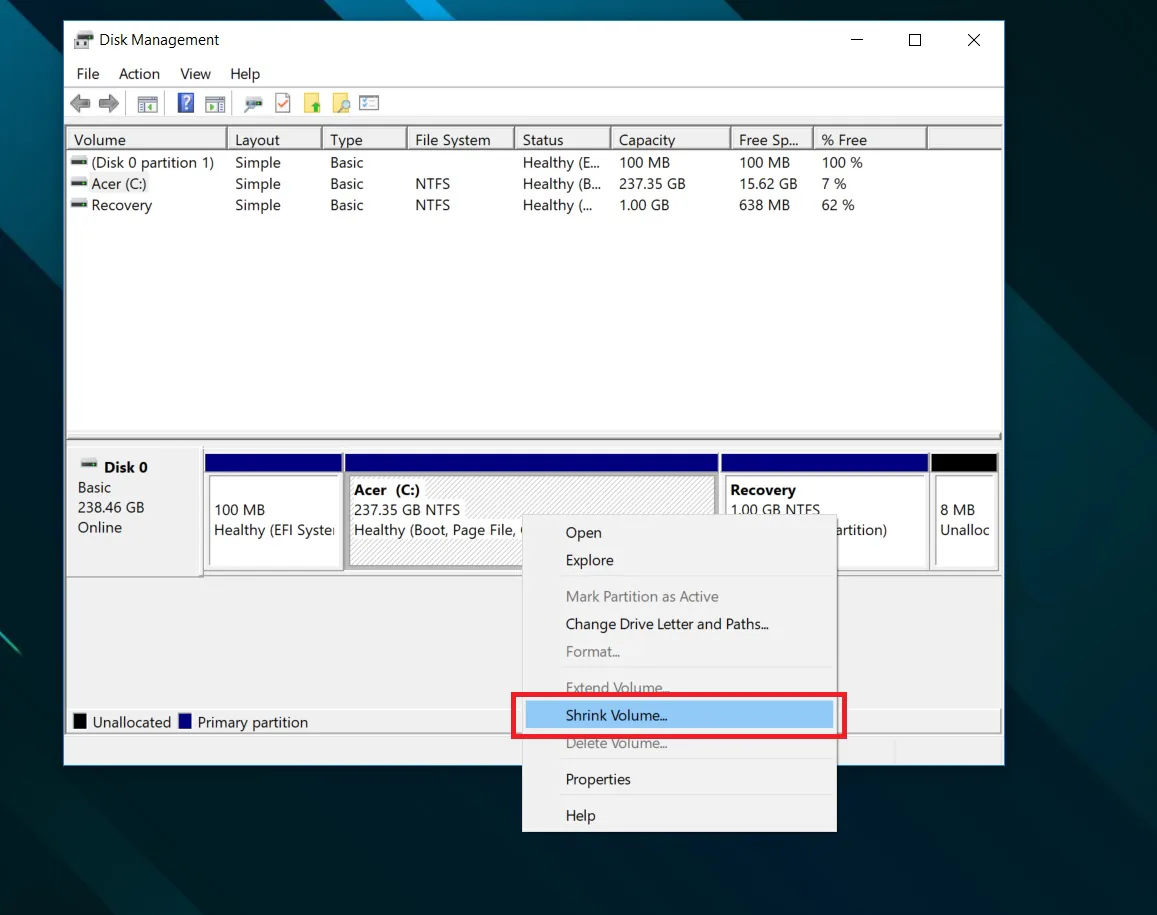The width and height of the screenshot is (1157, 915).
Task: Click the grayed Mark Partition as Active entry
Action: (679, 596)
